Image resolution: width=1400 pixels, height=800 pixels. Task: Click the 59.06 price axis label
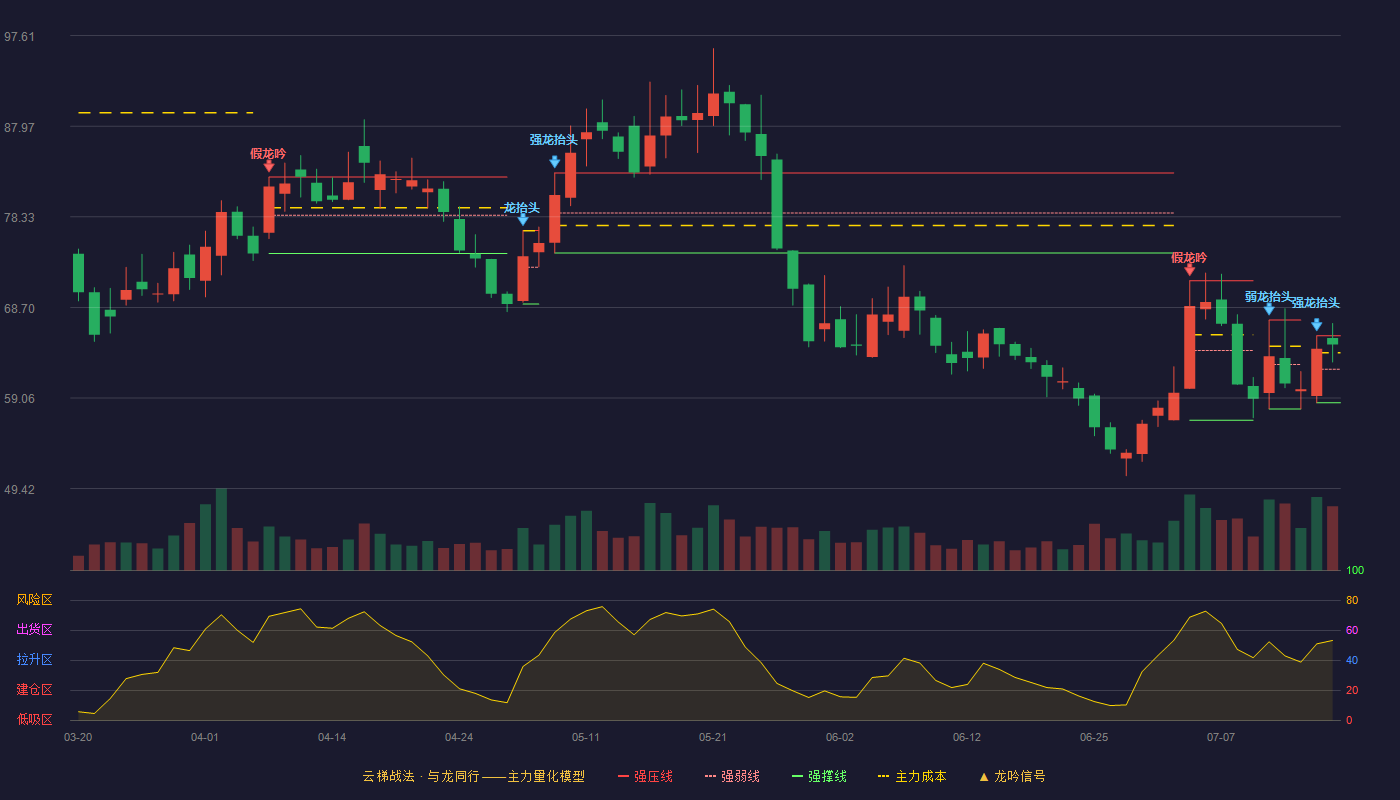[x=19, y=399]
